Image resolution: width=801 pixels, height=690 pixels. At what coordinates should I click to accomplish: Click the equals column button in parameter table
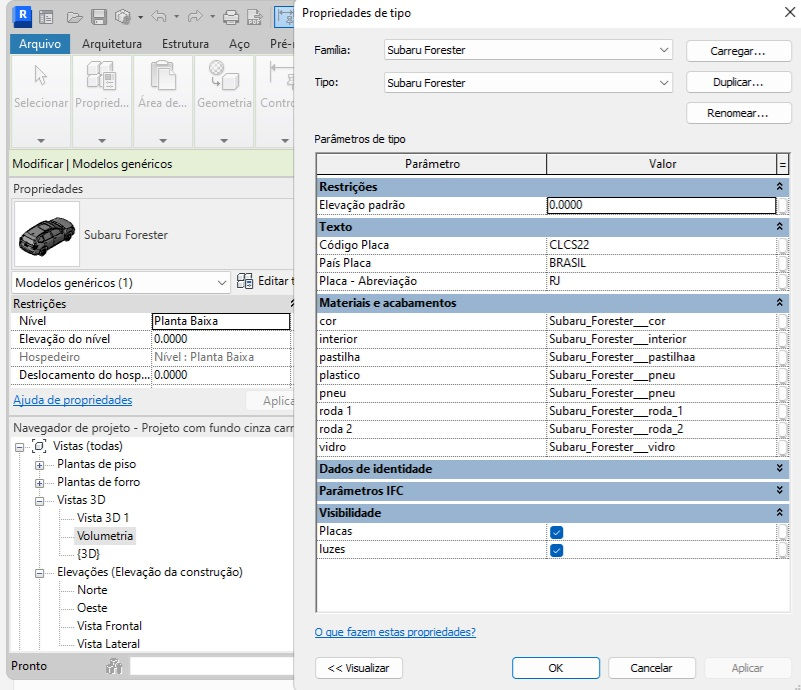point(782,164)
